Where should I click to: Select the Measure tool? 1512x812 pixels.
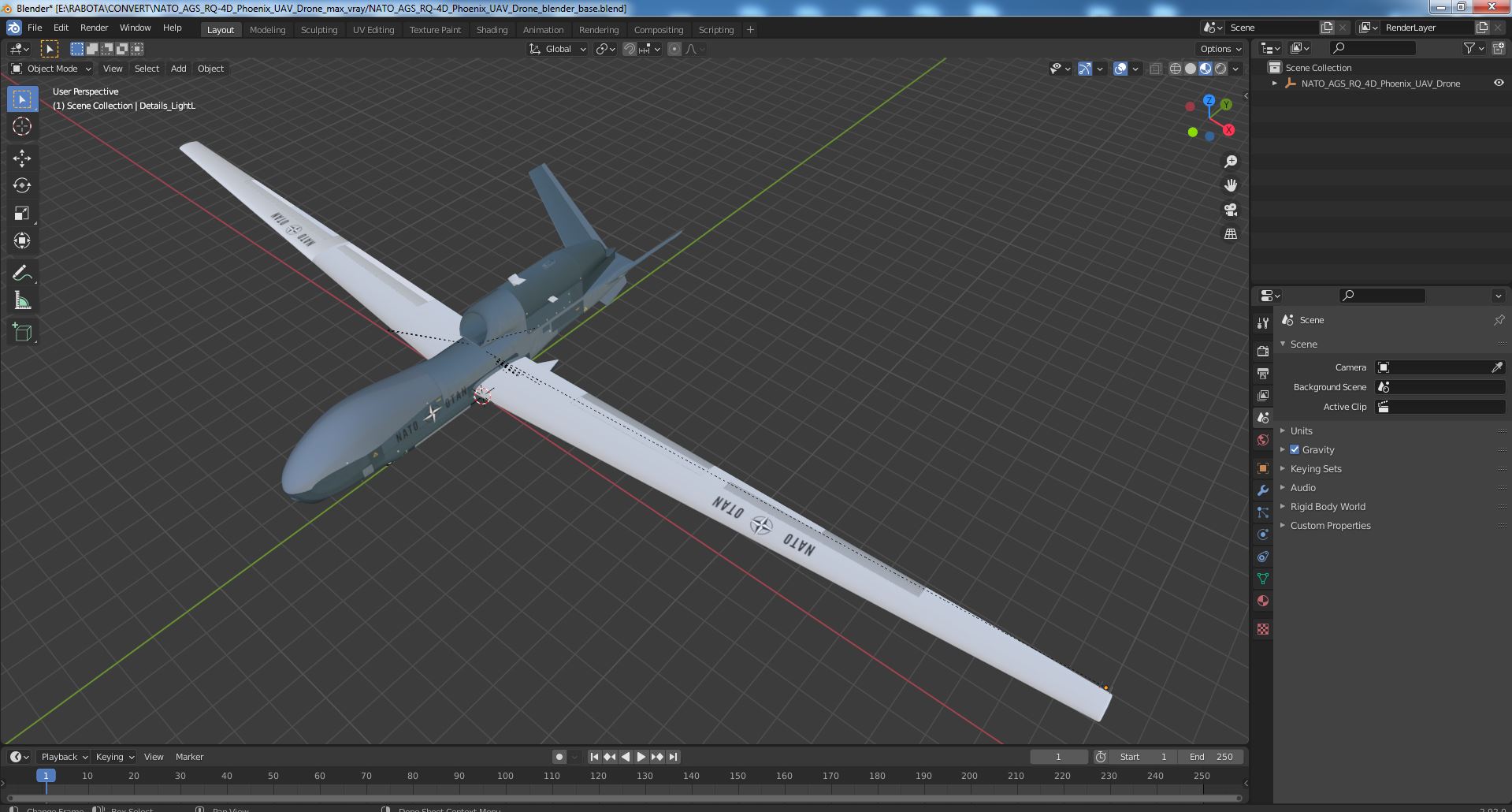pyautogui.click(x=22, y=300)
